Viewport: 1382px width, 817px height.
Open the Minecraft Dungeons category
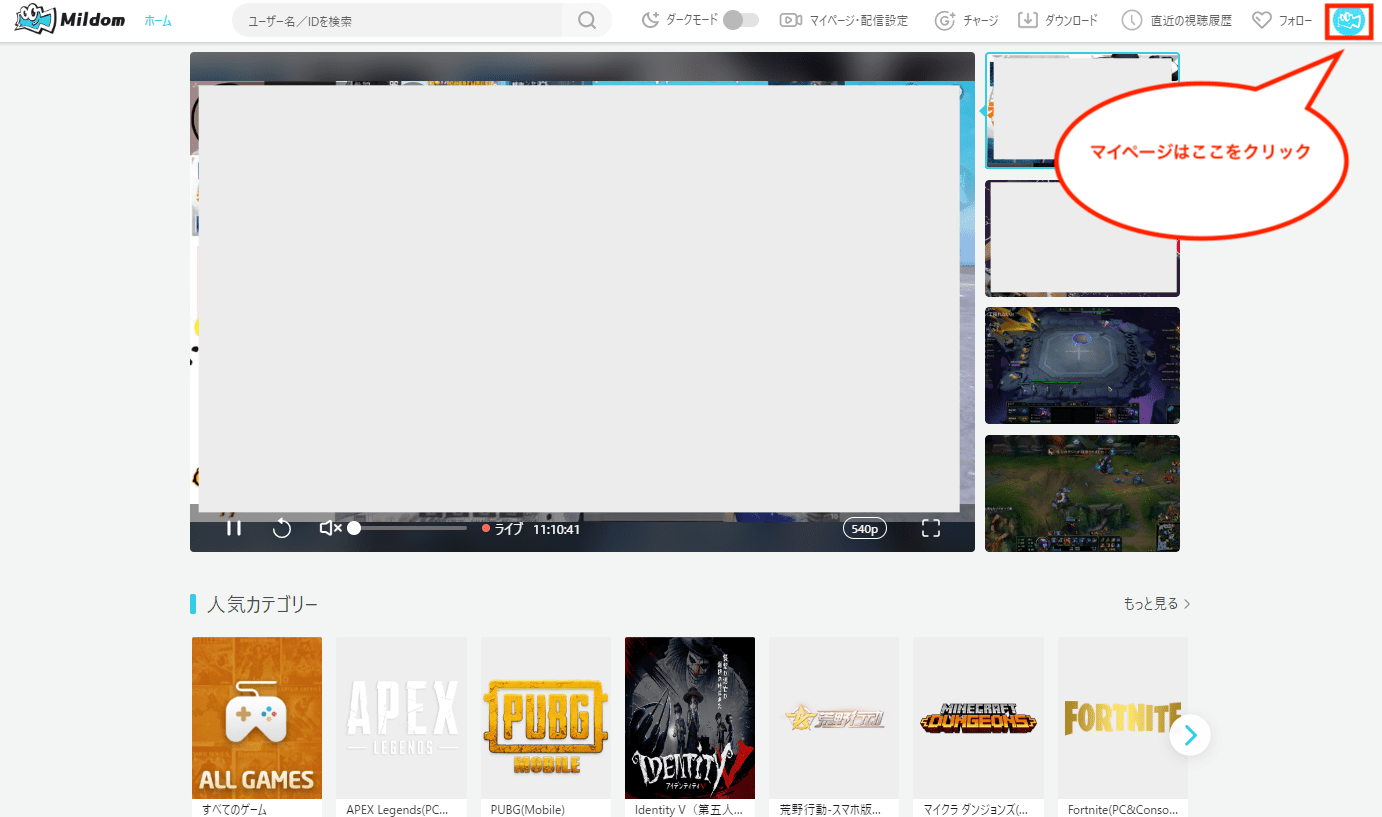click(x=979, y=718)
